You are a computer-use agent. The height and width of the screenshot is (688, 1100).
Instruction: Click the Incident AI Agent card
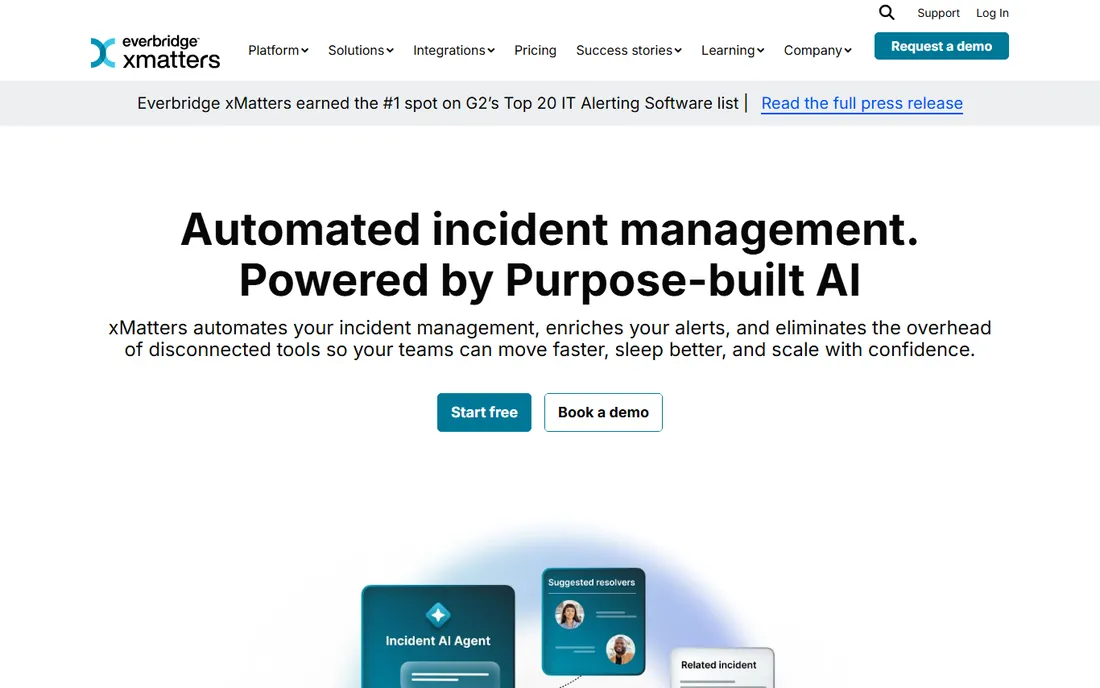coord(438,637)
